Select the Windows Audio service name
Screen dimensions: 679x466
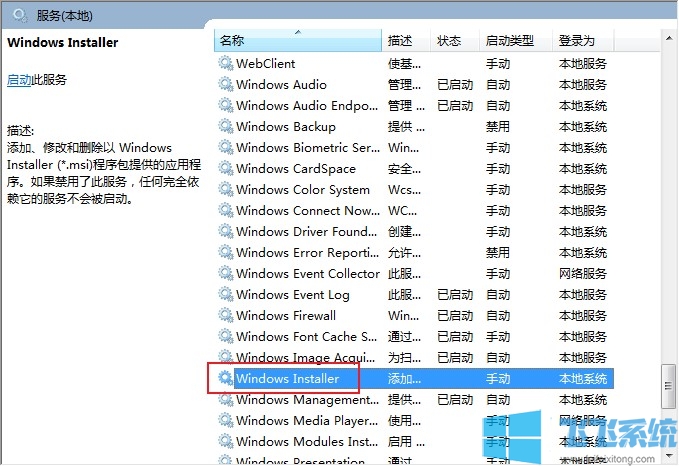click(281, 84)
